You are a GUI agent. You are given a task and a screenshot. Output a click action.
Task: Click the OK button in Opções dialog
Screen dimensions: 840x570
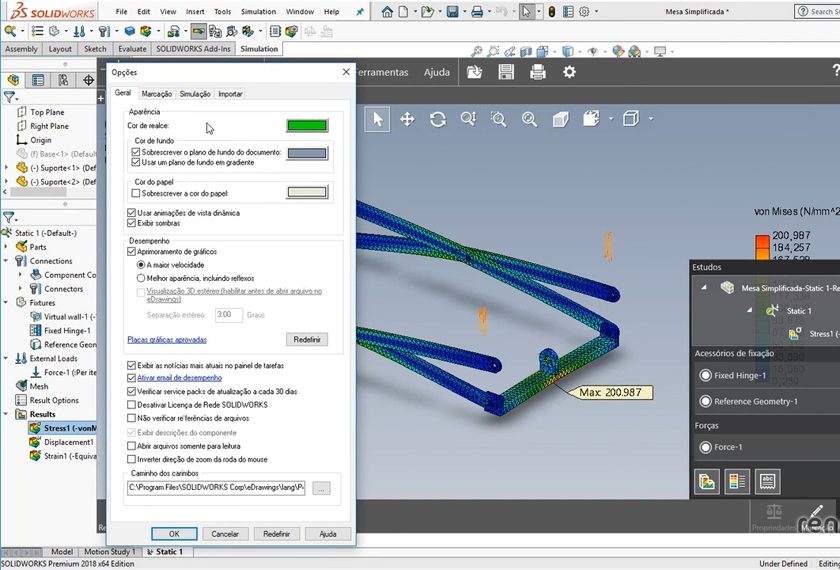174,534
